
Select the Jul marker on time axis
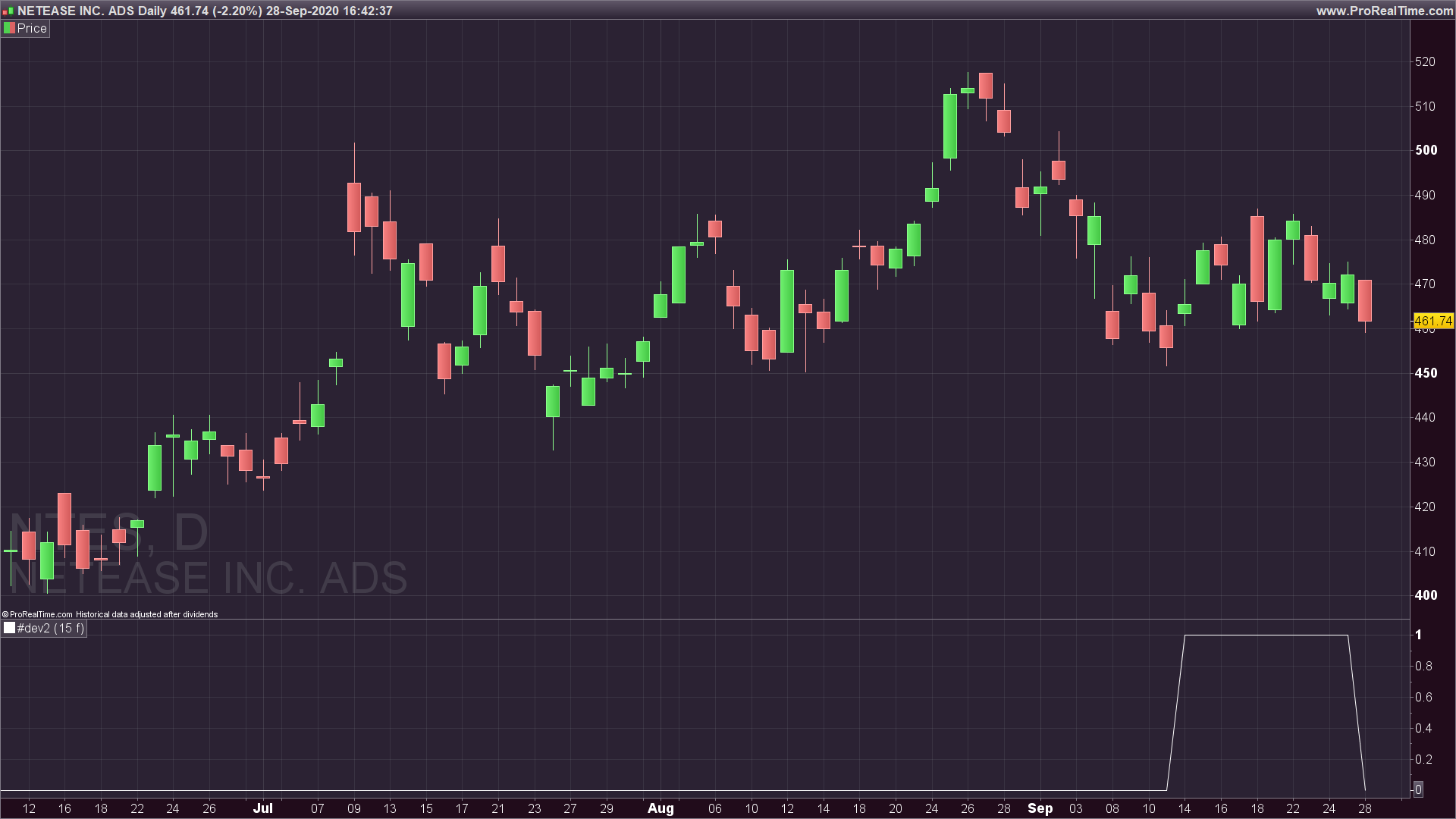(x=263, y=808)
